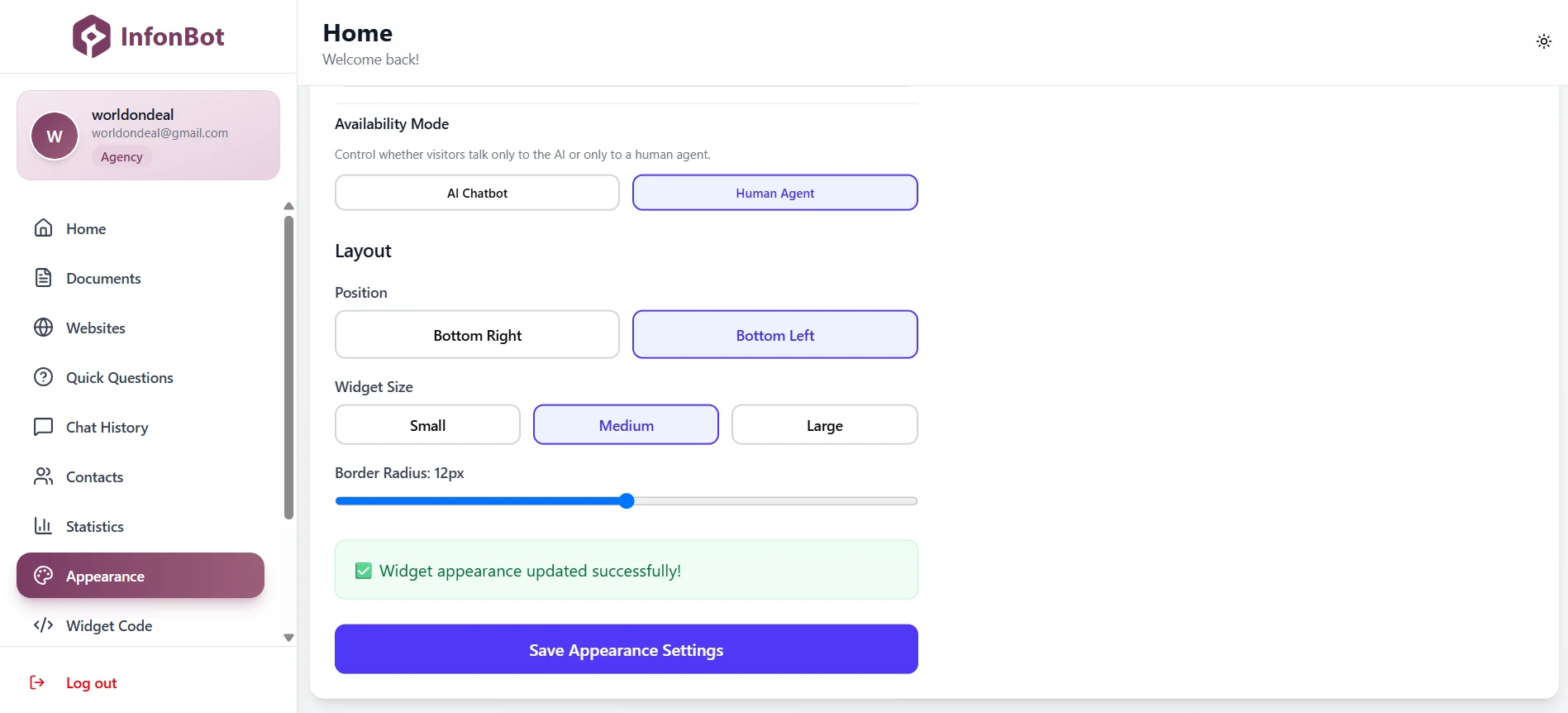Choose Large widget size
Image resolution: width=1568 pixels, height=713 pixels.
click(825, 425)
